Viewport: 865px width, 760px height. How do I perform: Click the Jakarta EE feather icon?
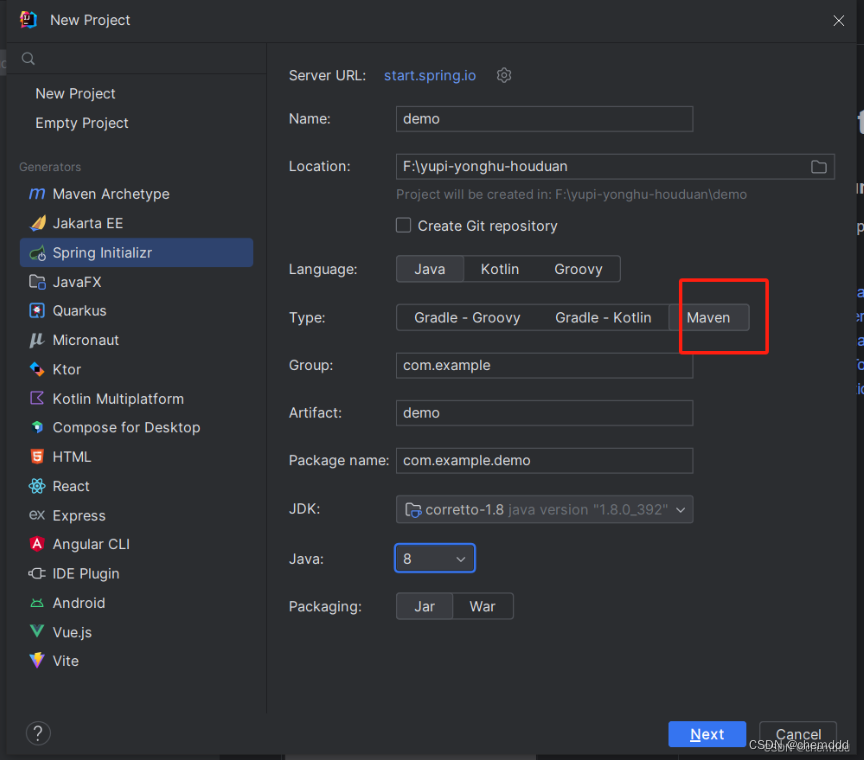(x=37, y=223)
